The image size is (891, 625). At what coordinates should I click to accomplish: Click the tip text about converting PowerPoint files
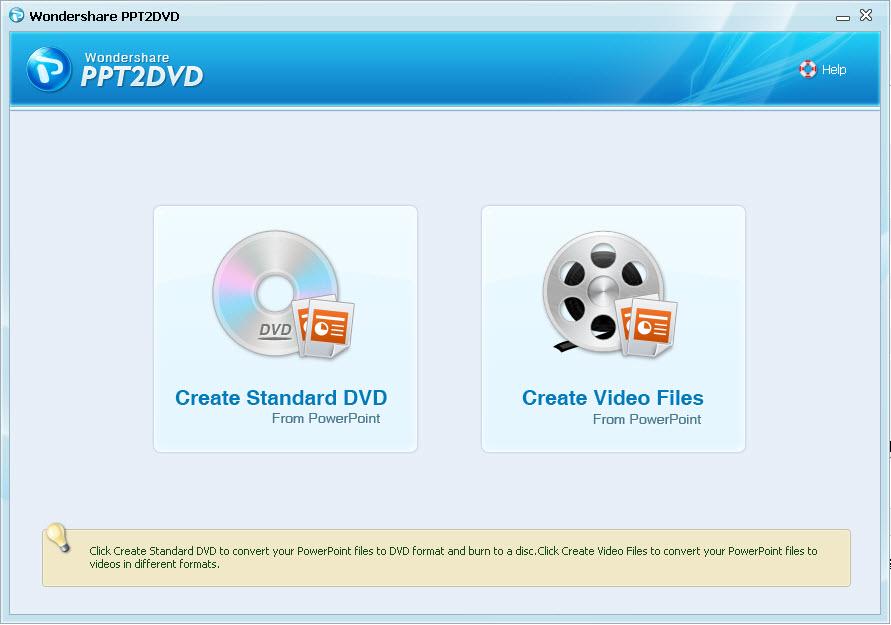[453, 557]
